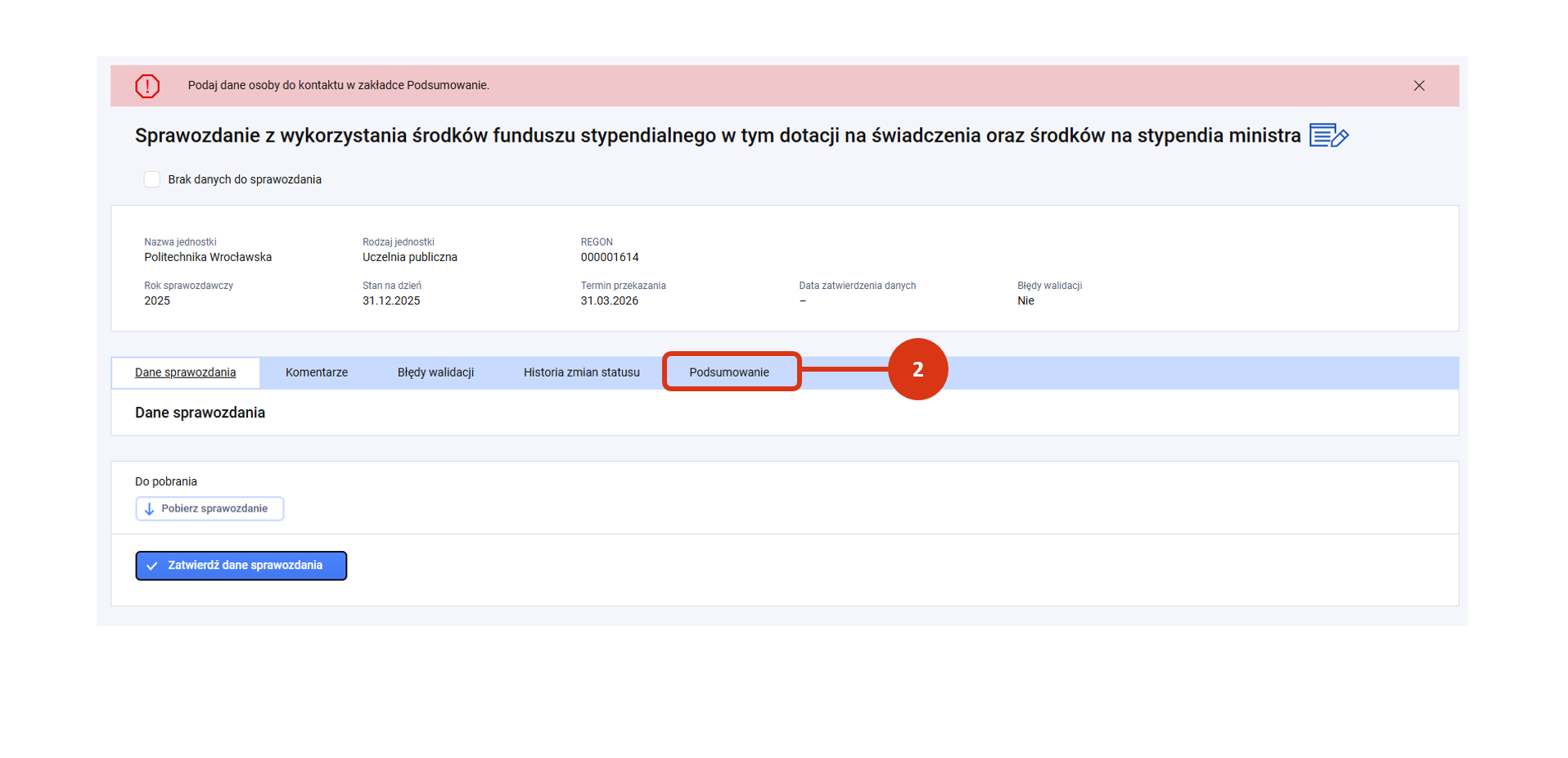Click the red warning icon in the alert banner
The height and width of the screenshot is (758, 1568).
(147, 86)
